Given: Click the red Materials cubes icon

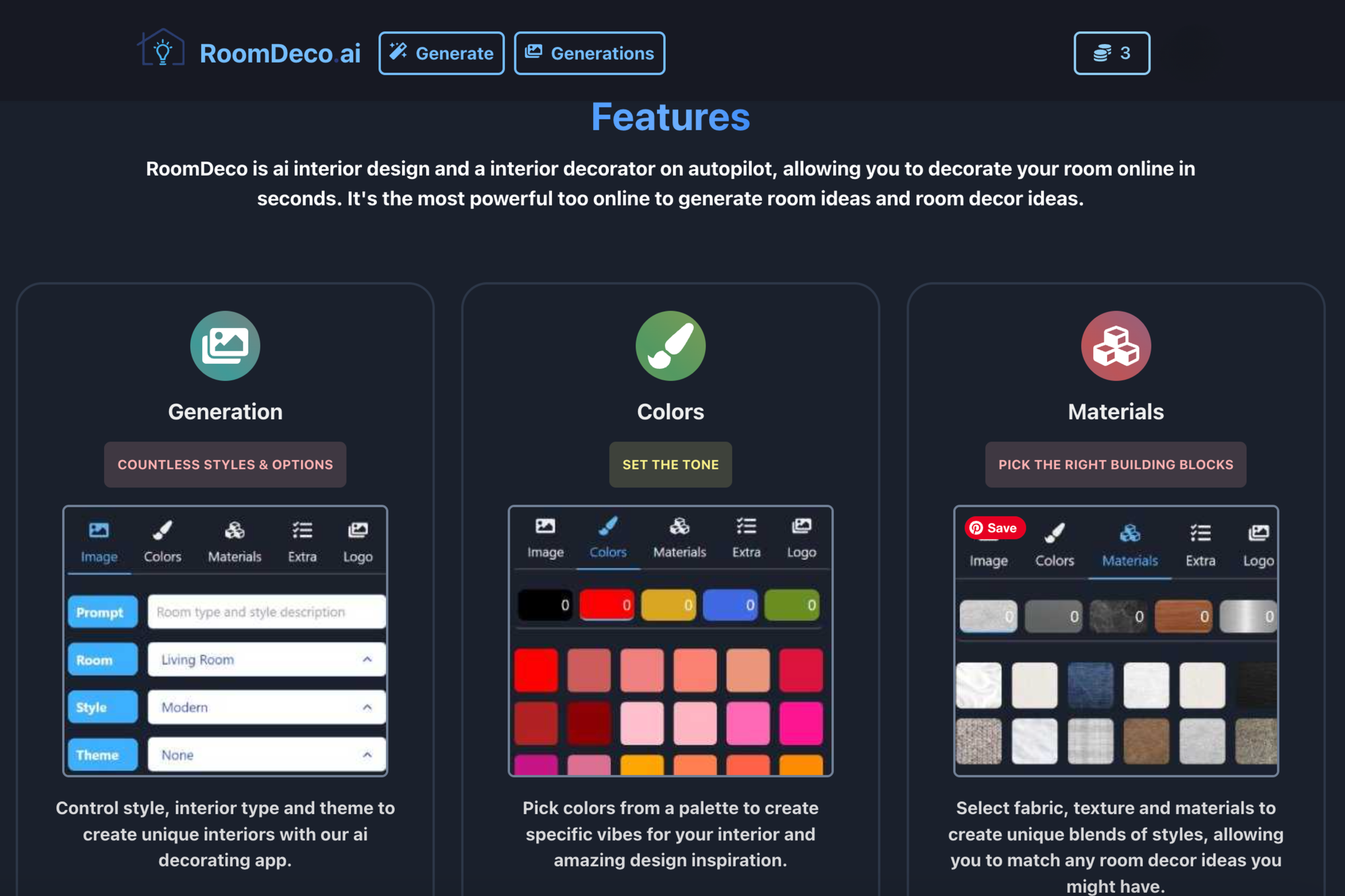Looking at the screenshot, I should (x=1115, y=345).
